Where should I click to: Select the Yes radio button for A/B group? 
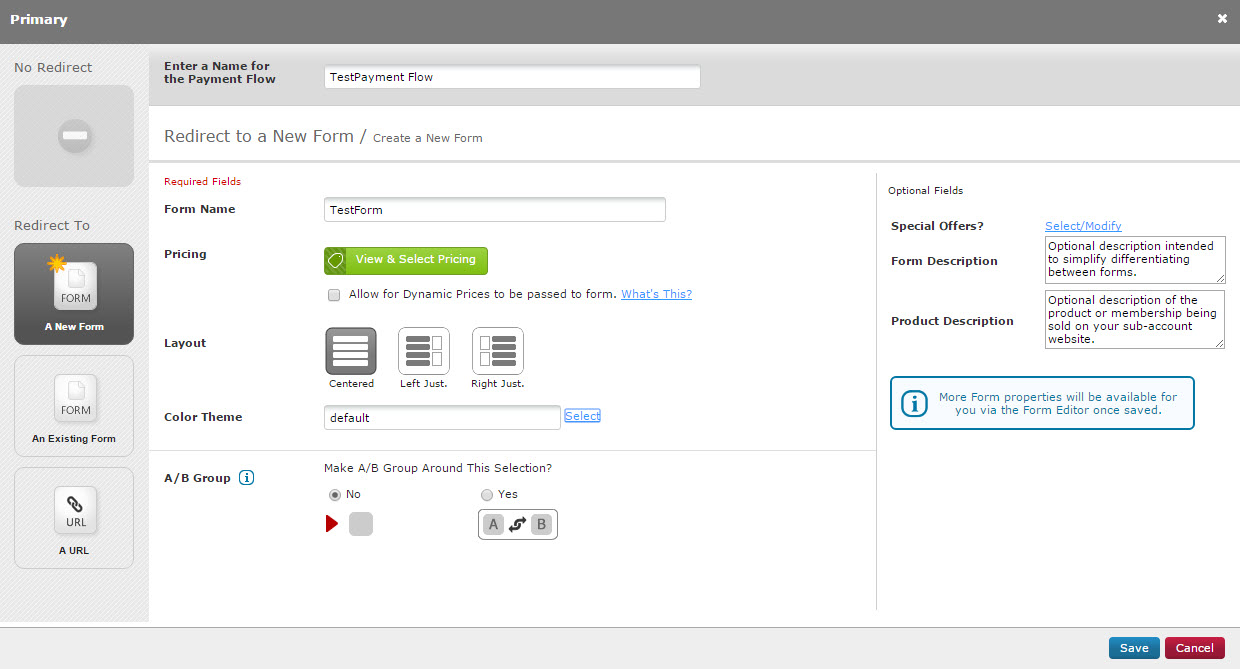487,495
